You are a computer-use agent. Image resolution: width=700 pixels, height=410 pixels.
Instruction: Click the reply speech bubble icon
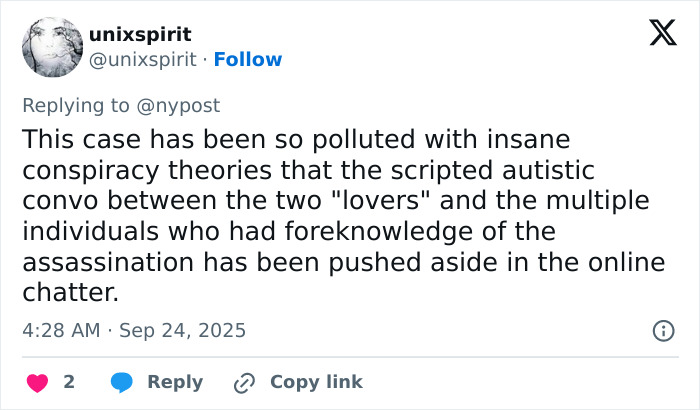pyautogui.click(x=122, y=382)
